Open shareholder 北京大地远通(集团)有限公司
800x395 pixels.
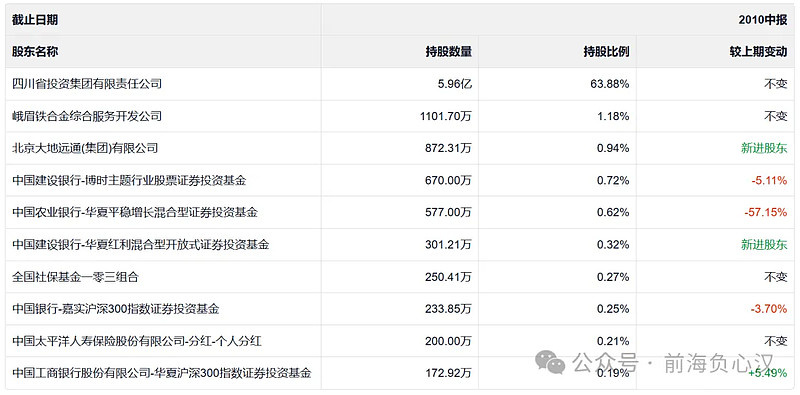coord(85,148)
